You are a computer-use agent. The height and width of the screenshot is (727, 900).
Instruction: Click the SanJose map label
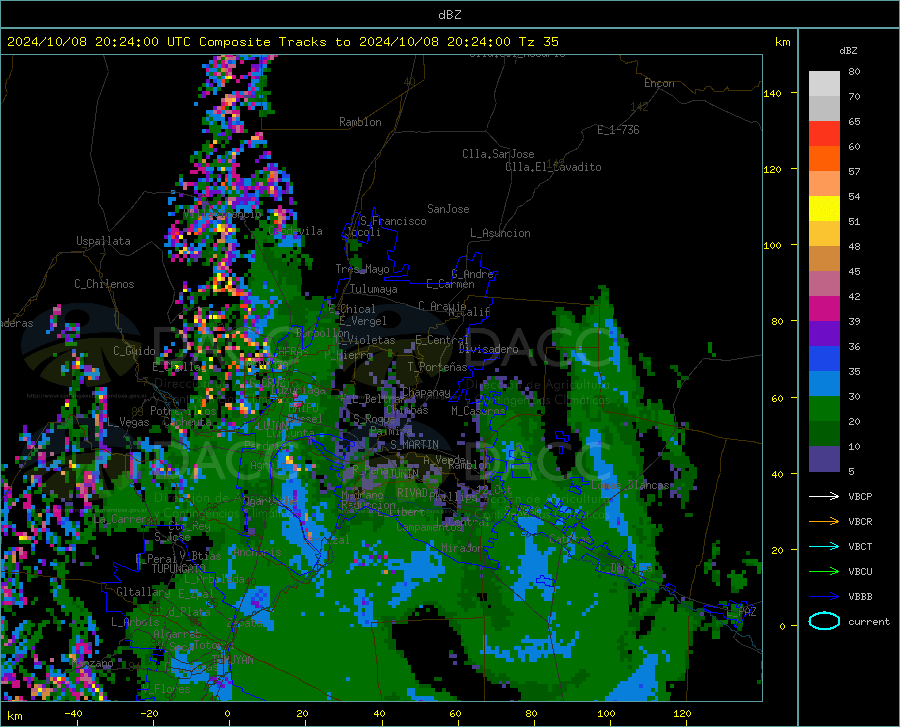click(448, 209)
